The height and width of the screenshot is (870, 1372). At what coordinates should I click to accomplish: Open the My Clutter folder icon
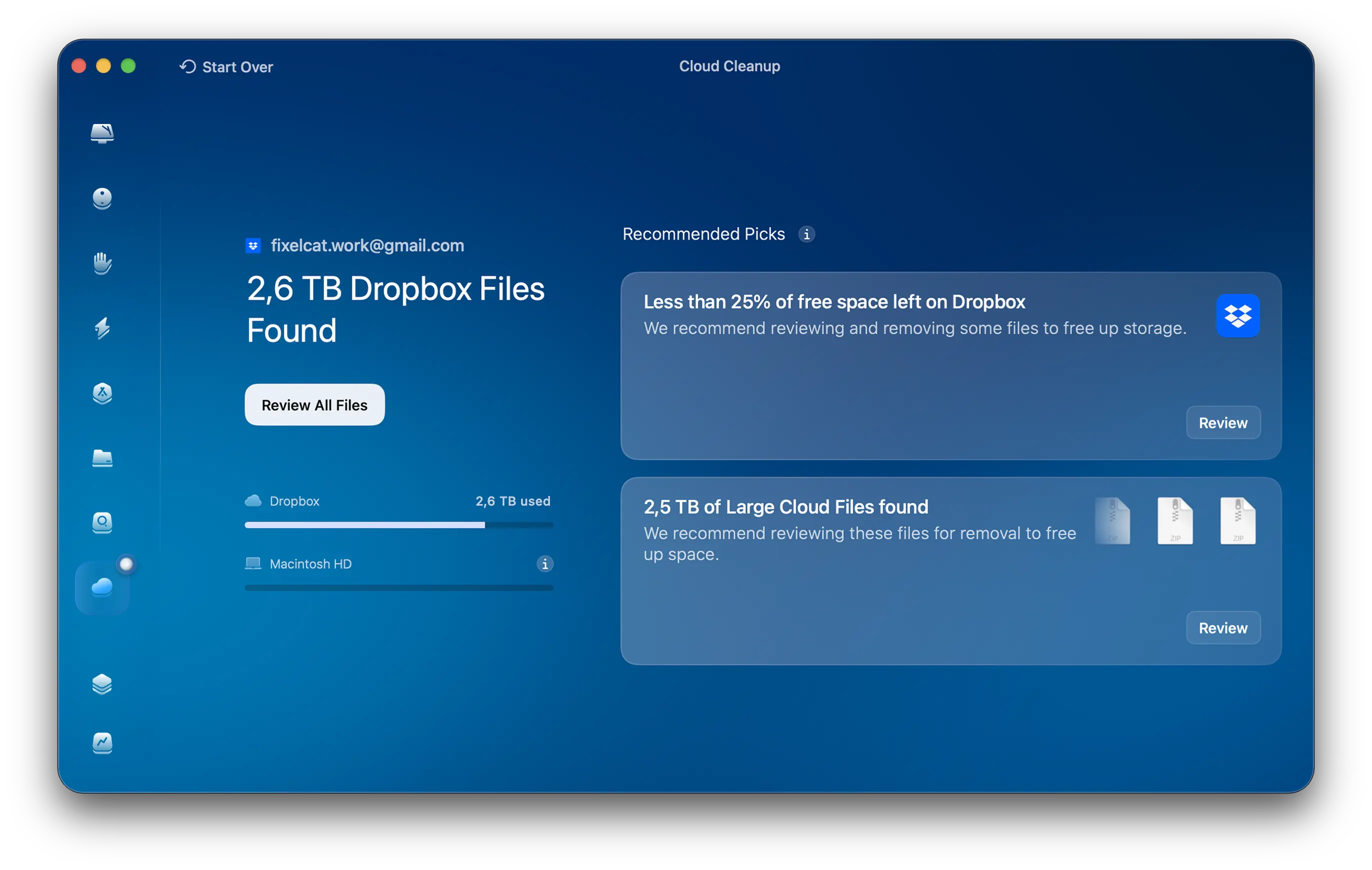pyautogui.click(x=102, y=458)
